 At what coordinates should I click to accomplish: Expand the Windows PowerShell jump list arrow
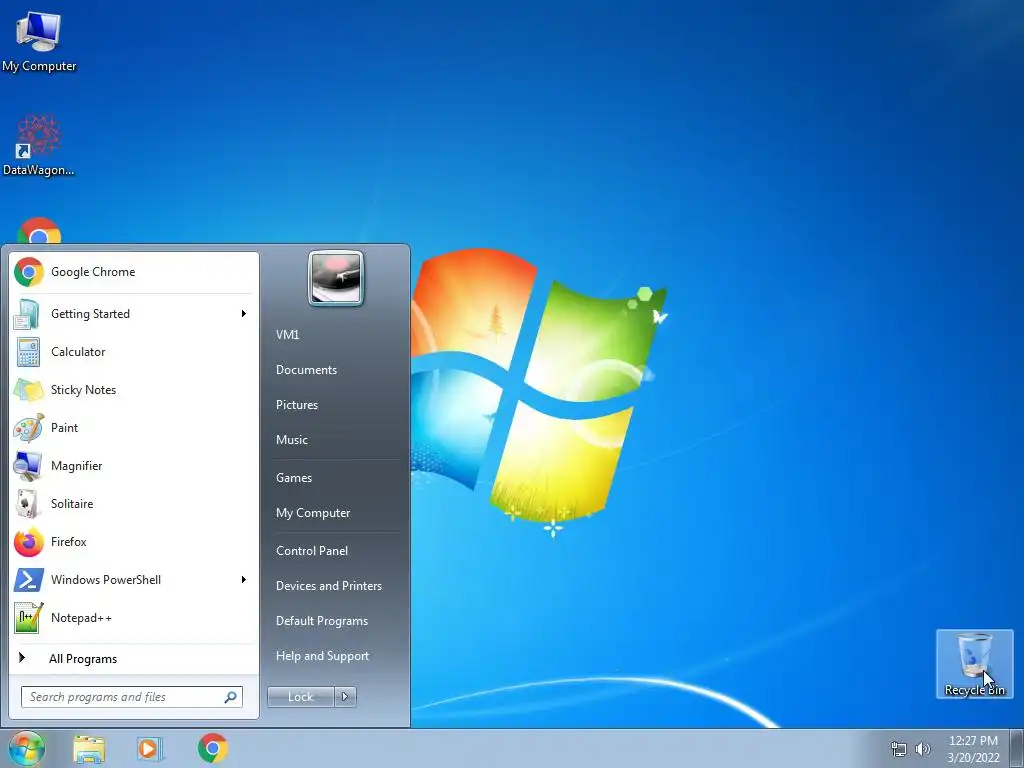244,580
